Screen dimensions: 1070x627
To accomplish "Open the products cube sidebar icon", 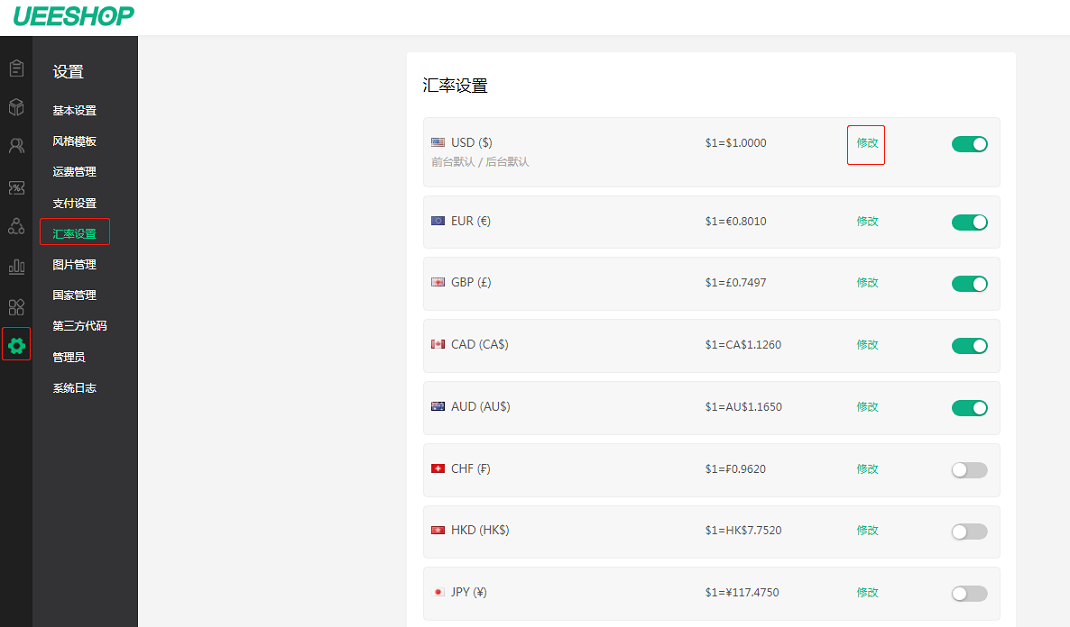I will pyautogui.click(x=16, y=107).
